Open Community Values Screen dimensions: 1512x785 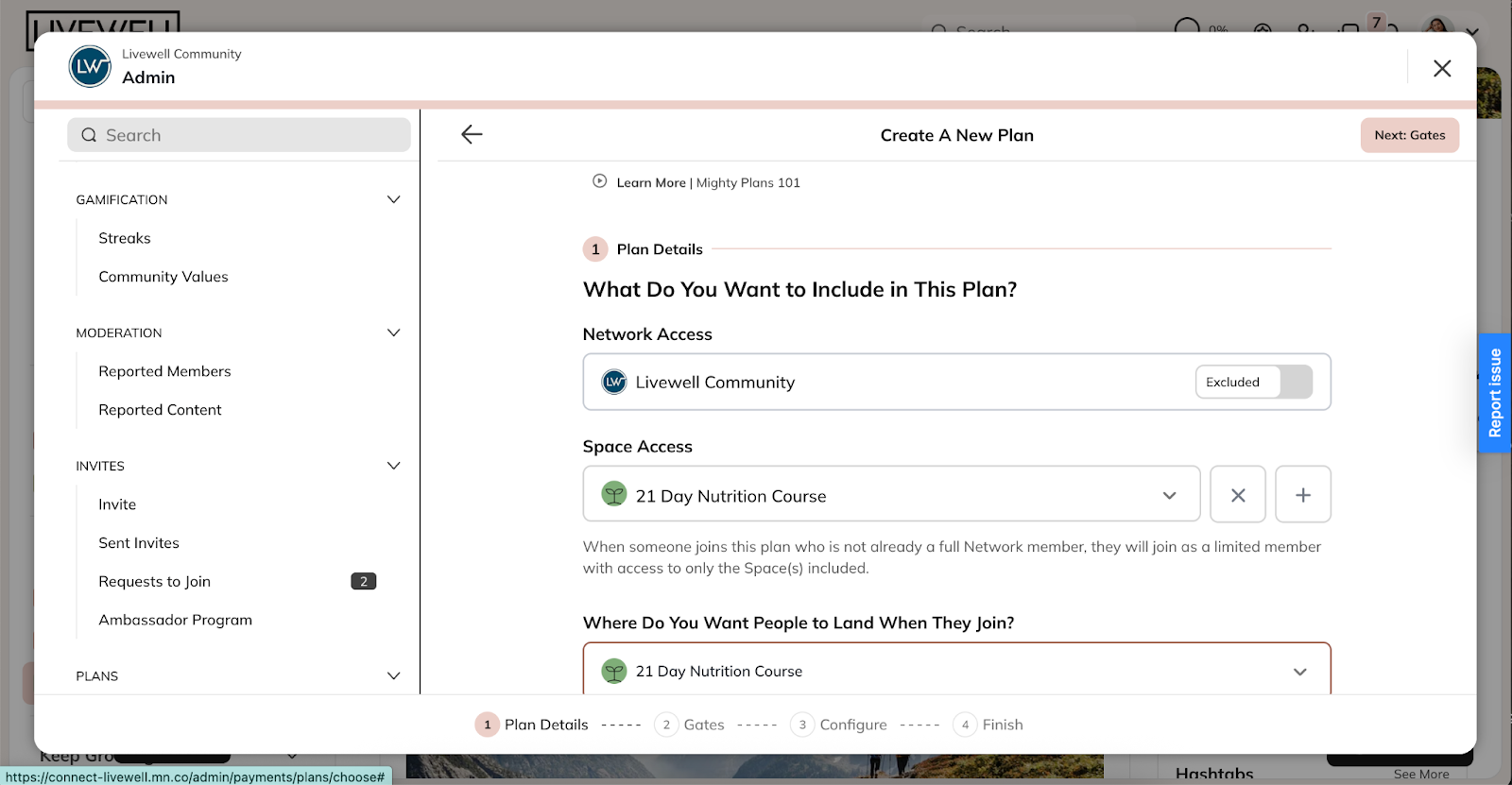(x=163, y=277)
